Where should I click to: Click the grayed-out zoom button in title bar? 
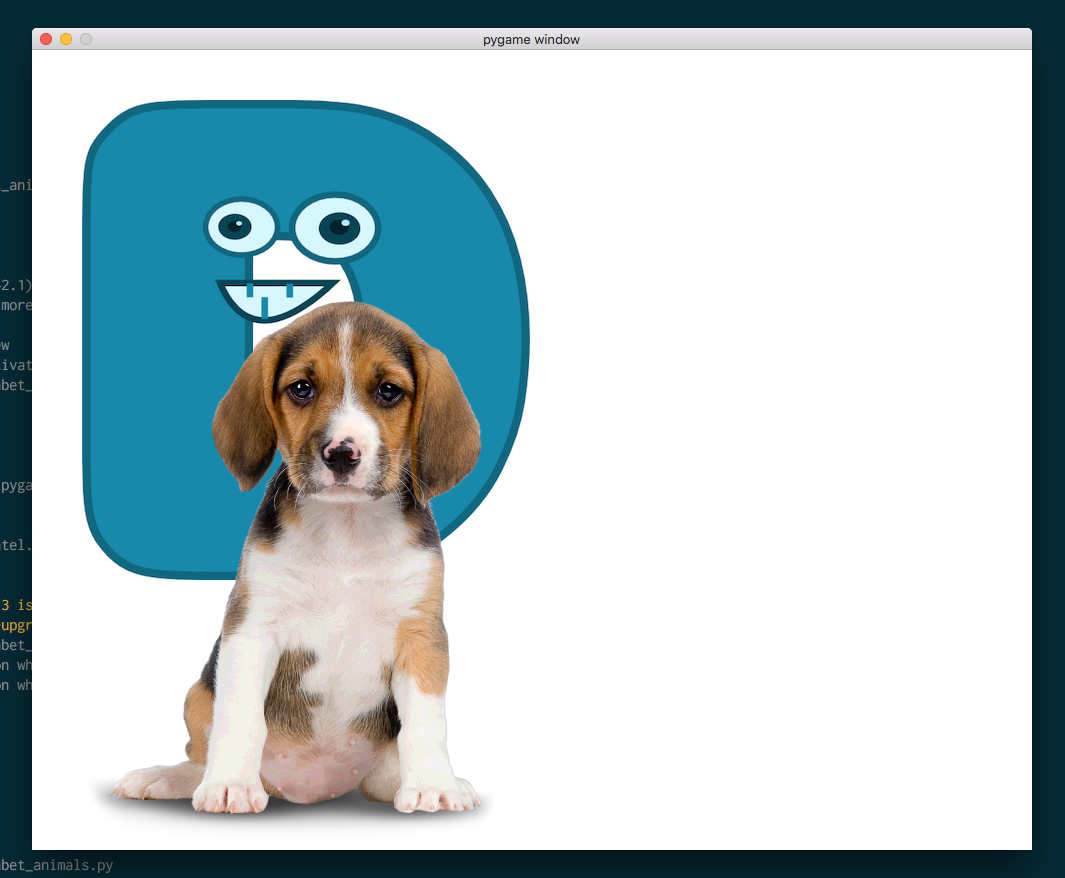(86, 39)
